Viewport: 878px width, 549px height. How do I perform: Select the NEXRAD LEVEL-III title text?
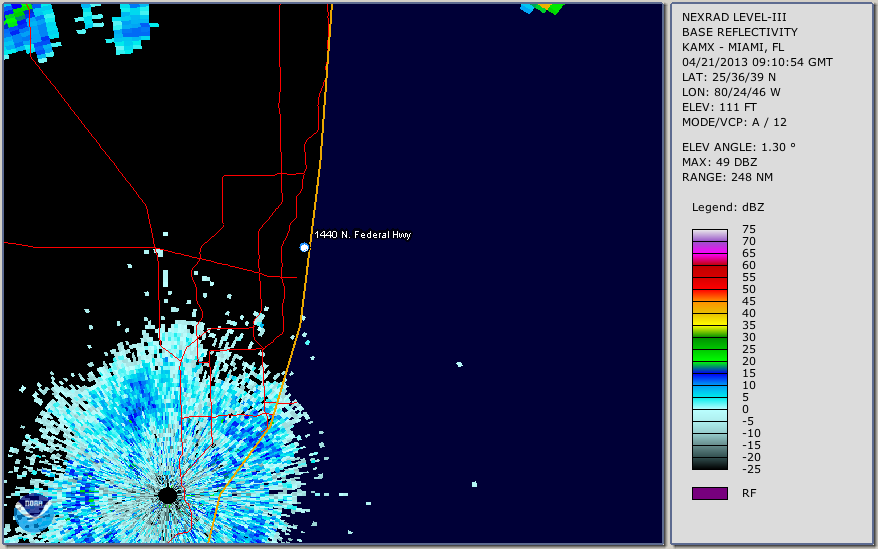tap(734, 17)
